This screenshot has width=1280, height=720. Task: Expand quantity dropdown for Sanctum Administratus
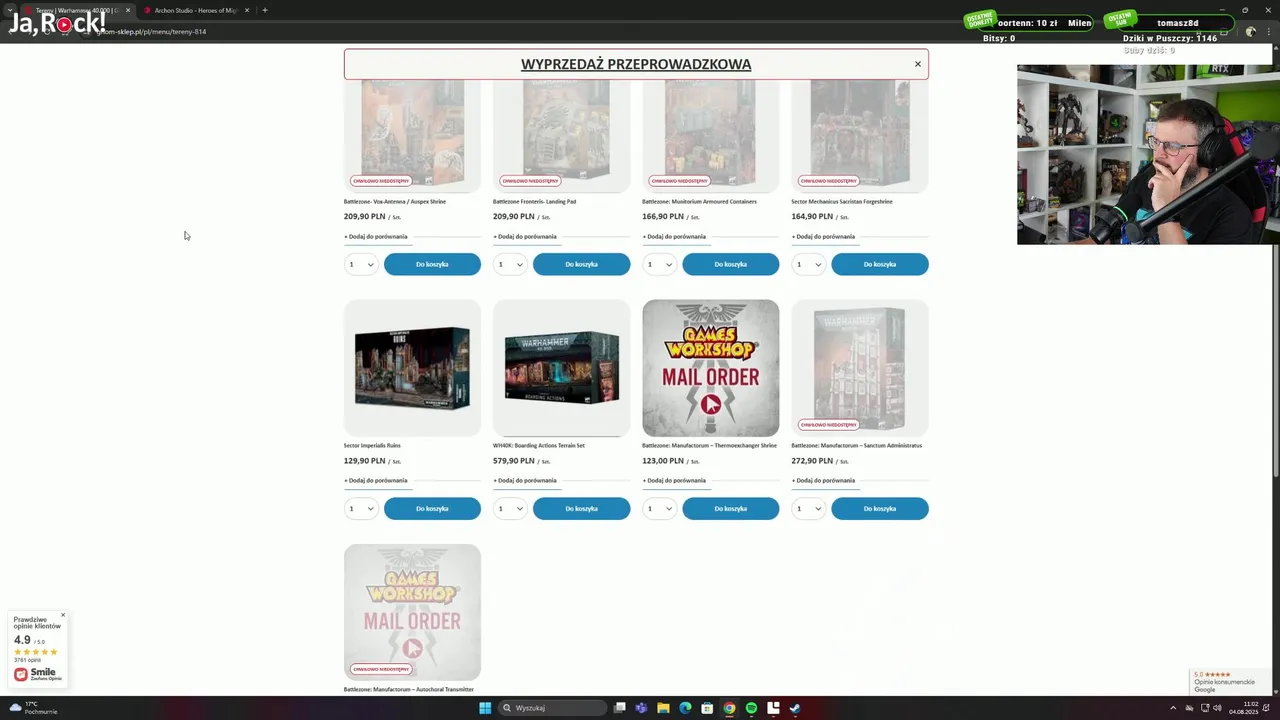(x=808, y=508)
